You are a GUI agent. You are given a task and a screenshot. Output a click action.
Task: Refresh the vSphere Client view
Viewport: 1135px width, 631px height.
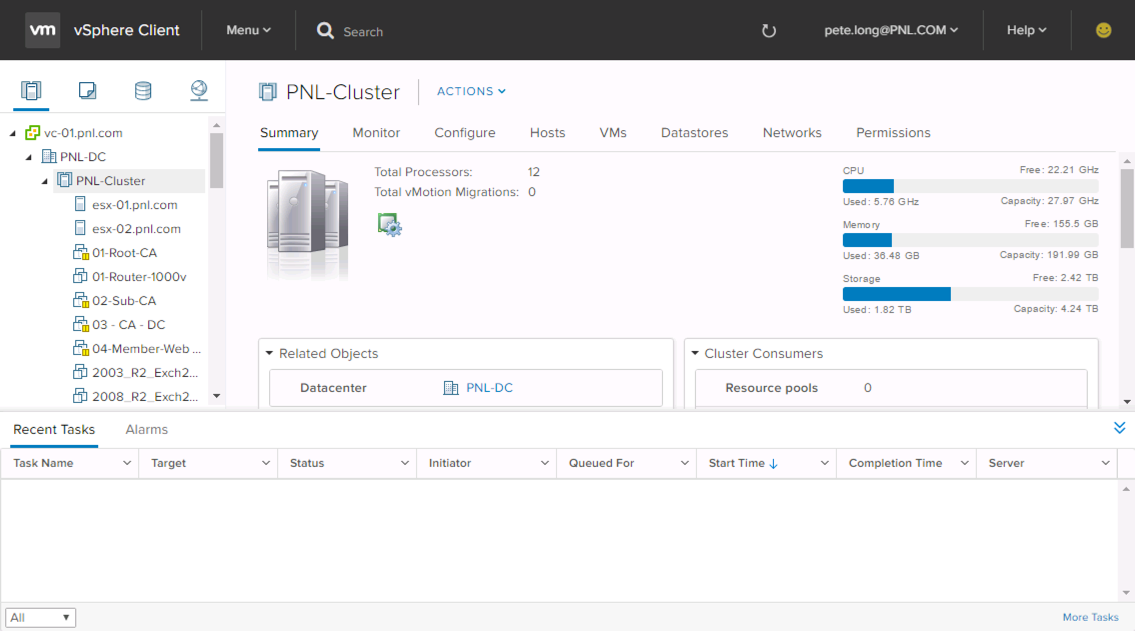click(x=769, y=30)
